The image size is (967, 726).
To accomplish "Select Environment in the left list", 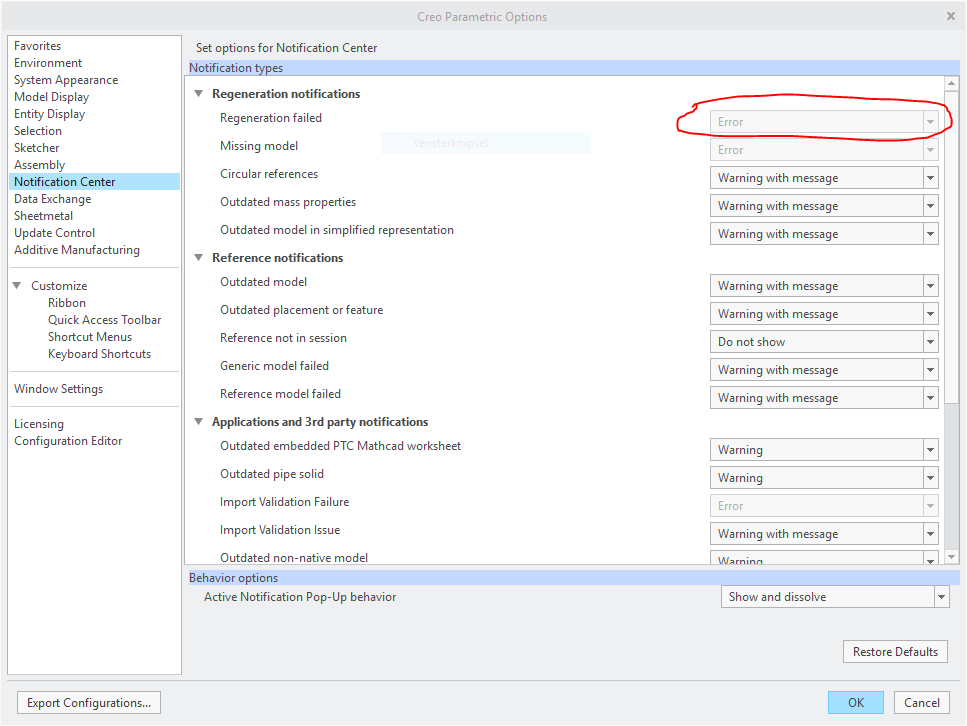I will pyautogui.click(x=48, y=63).
